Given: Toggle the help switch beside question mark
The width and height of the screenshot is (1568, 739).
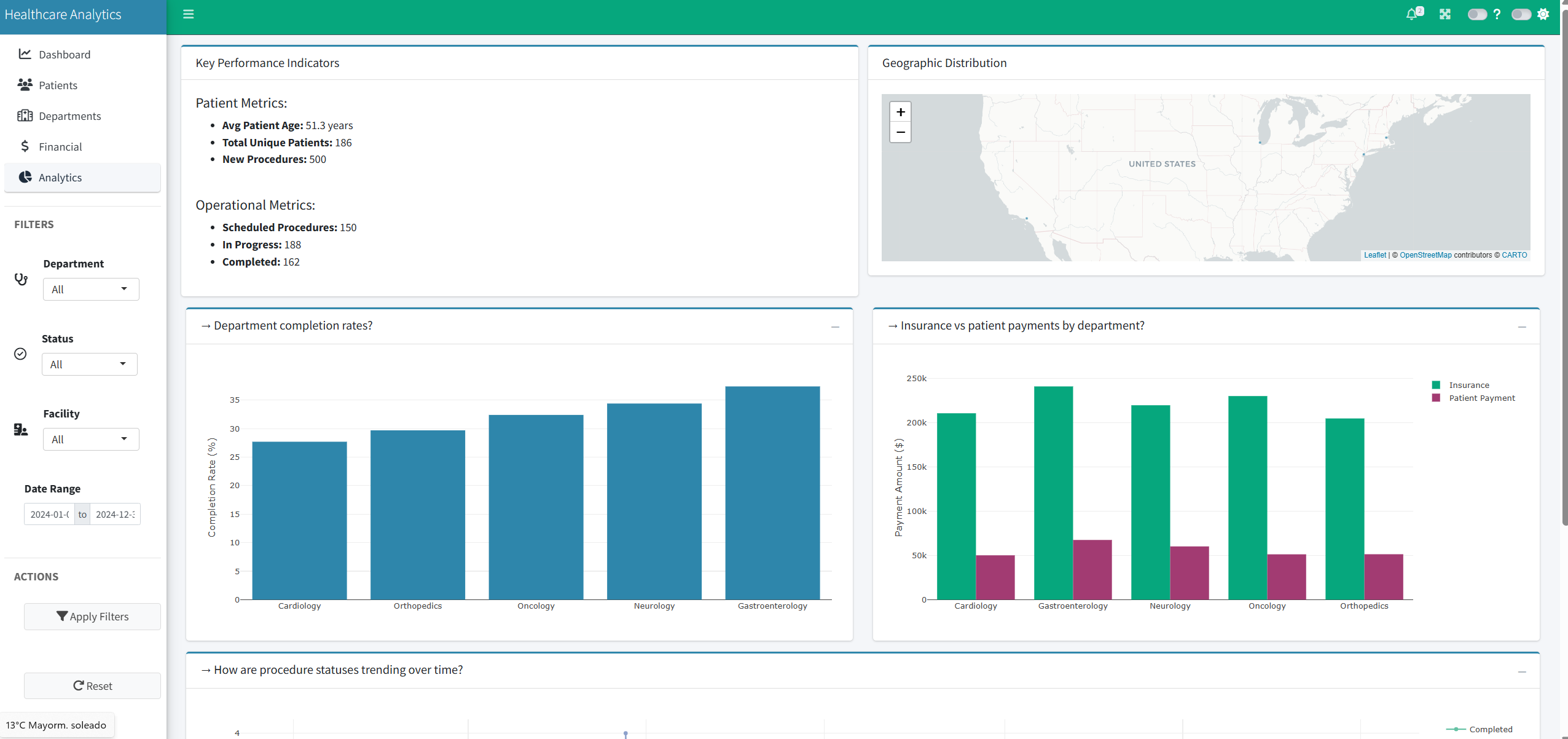Looking at the screenshot, I should 1477,14.
